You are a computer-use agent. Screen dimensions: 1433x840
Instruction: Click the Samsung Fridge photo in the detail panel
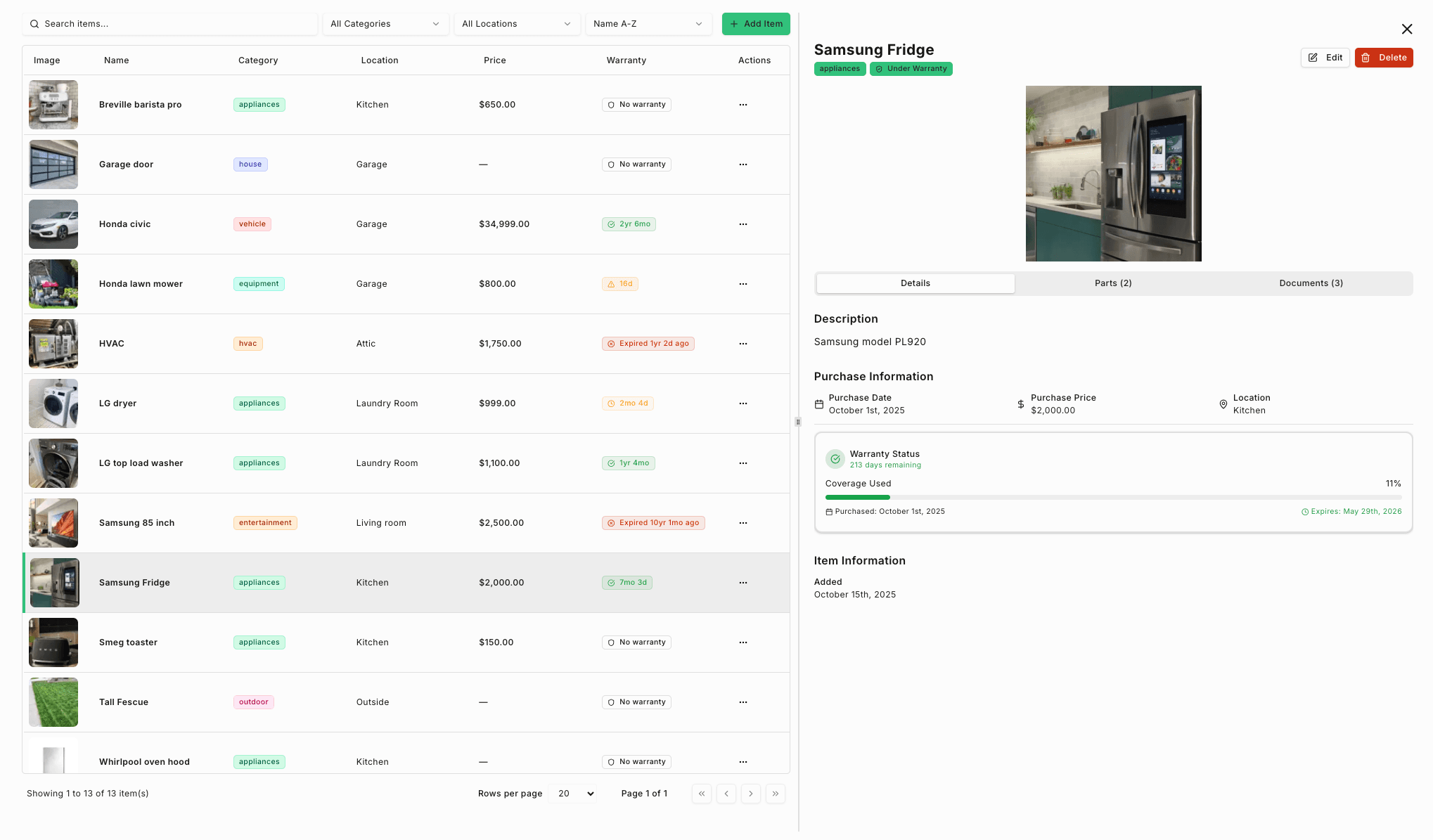(1113, 174)
